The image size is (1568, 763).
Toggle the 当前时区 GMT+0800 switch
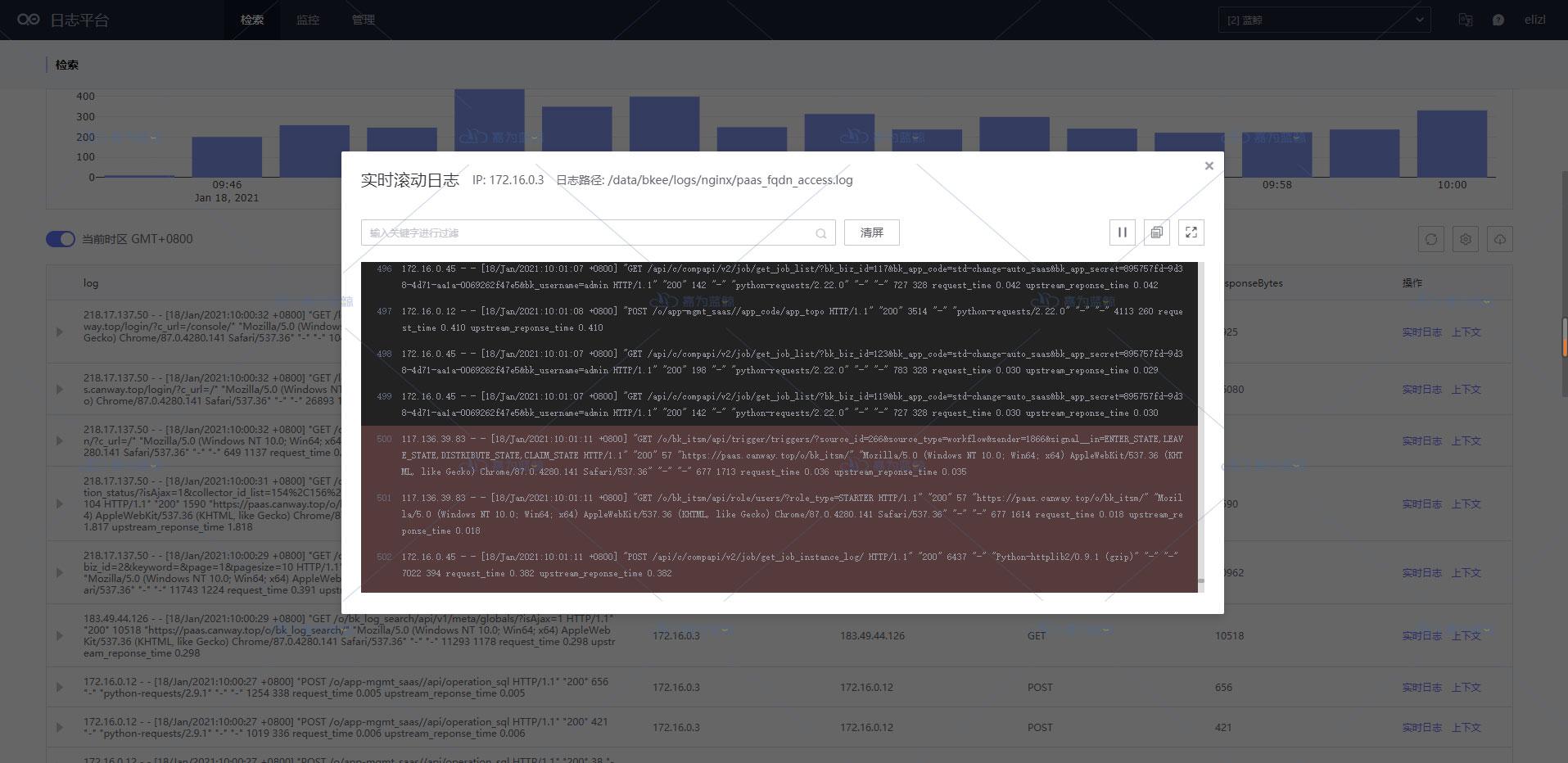point(61,239)
